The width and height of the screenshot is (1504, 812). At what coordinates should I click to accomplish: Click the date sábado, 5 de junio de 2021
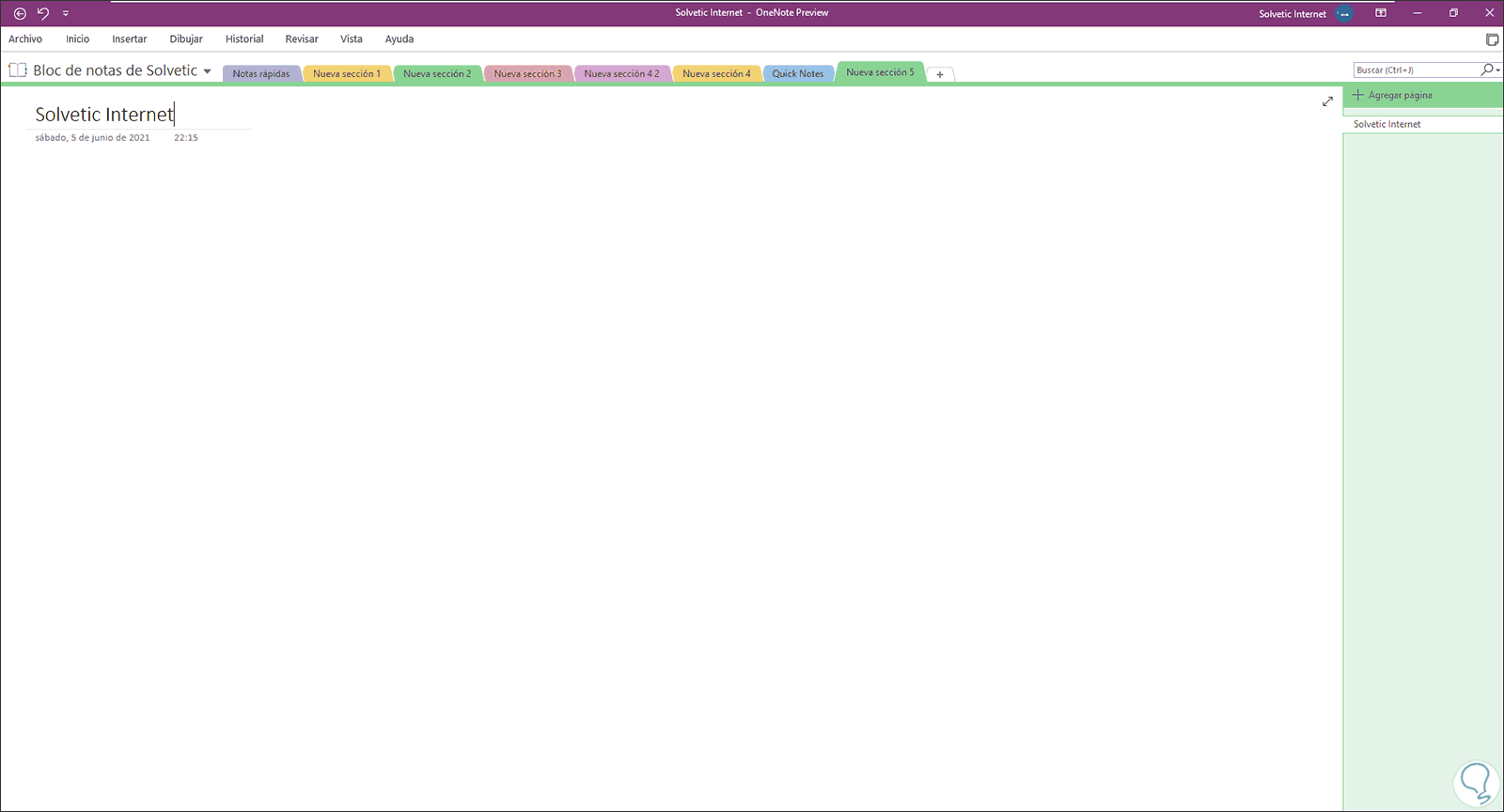click(x=92, y=137)
